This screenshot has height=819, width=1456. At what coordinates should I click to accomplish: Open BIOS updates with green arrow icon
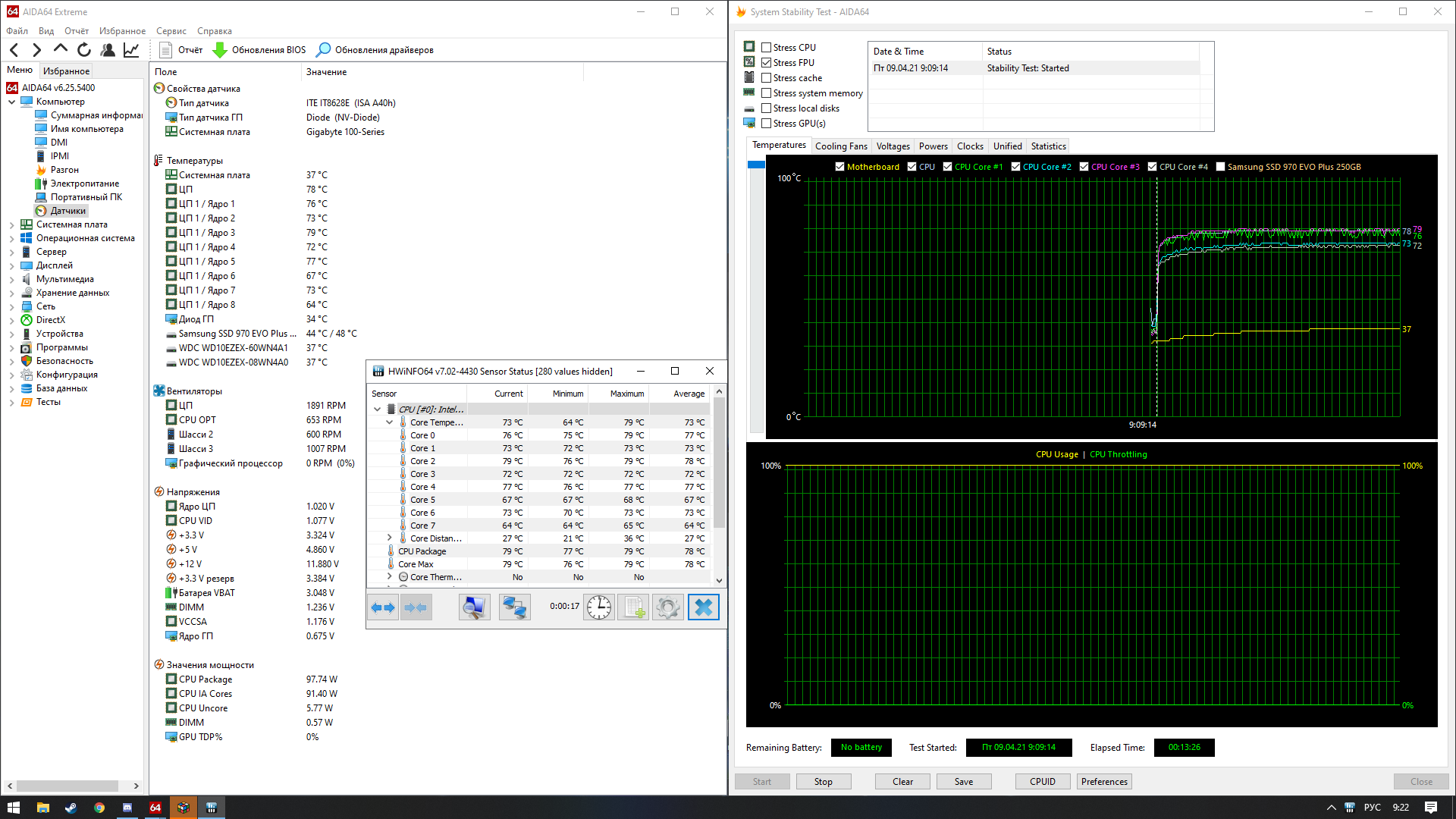220,50
